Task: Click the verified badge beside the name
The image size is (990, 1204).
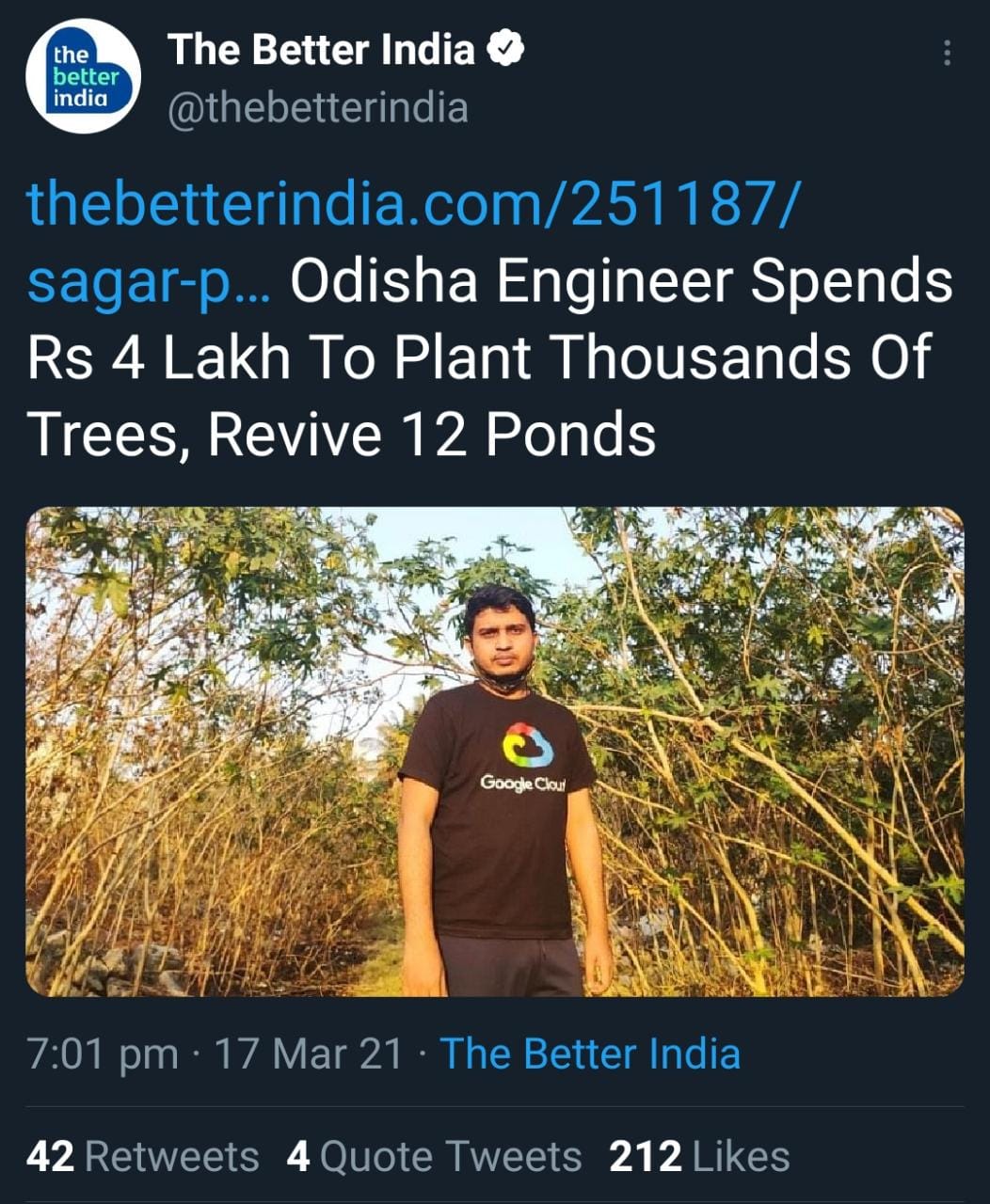Action: point(505,50)
